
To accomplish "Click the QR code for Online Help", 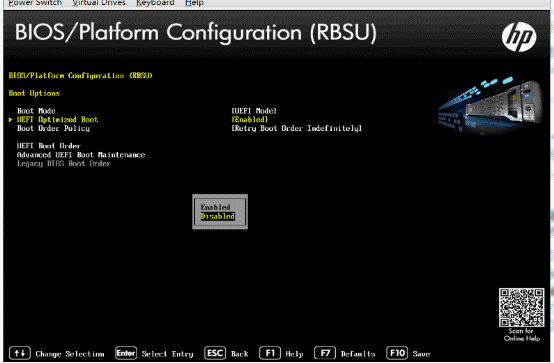I will coord(521,307).
